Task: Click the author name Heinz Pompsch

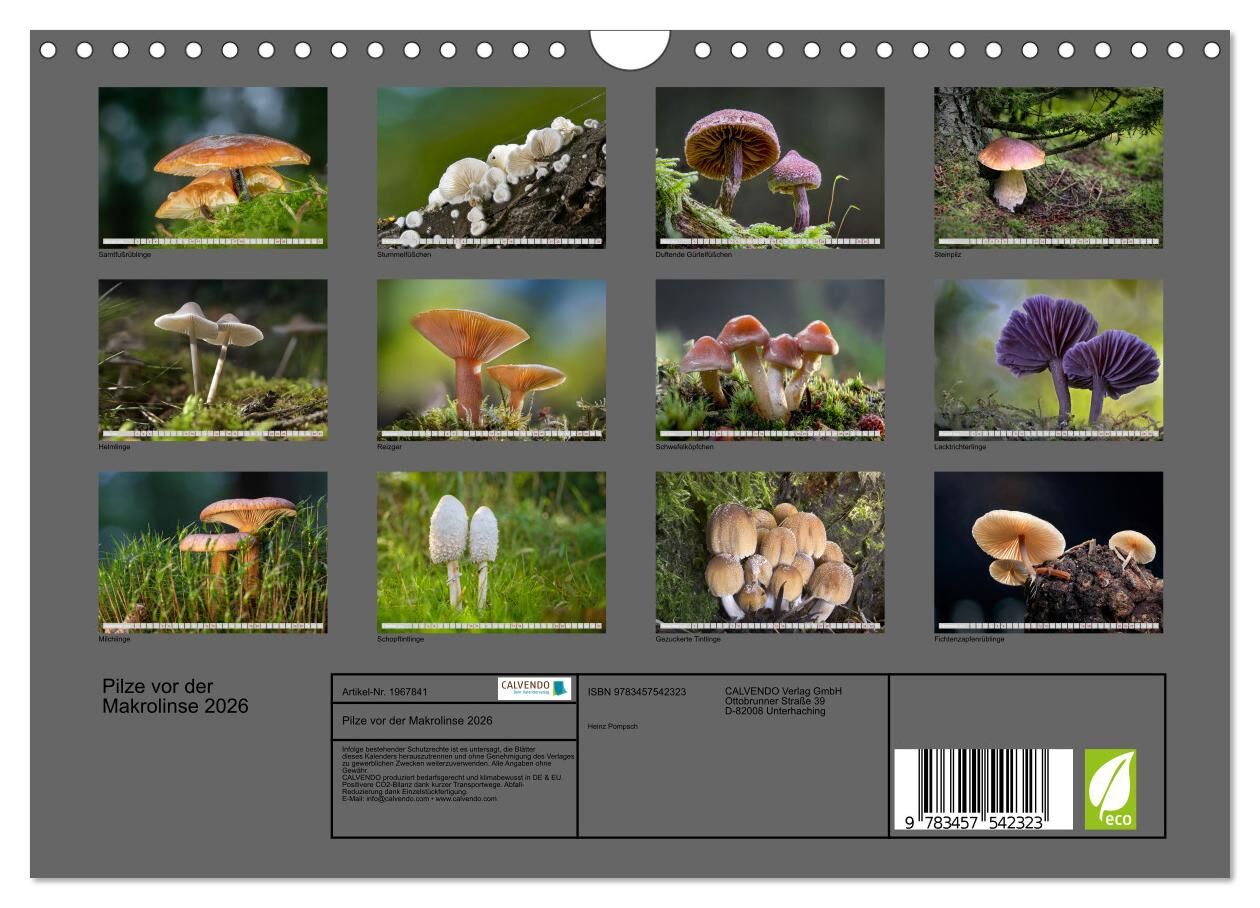Action: [x=612, y=726]
